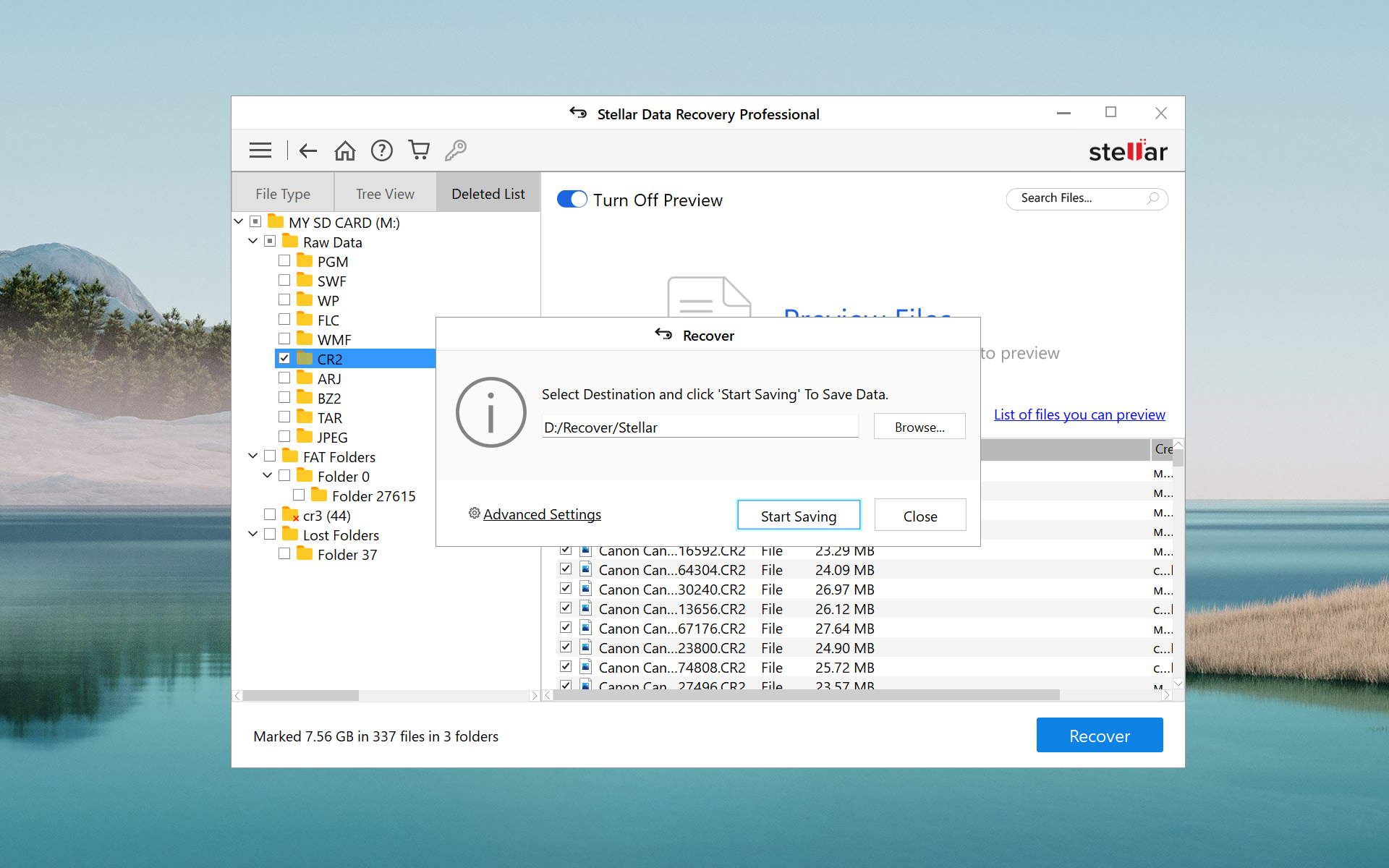Click the tree panel horizontal scrollbar
The width and height of the screenshot is (1389, 868).
tap(301, 695)
